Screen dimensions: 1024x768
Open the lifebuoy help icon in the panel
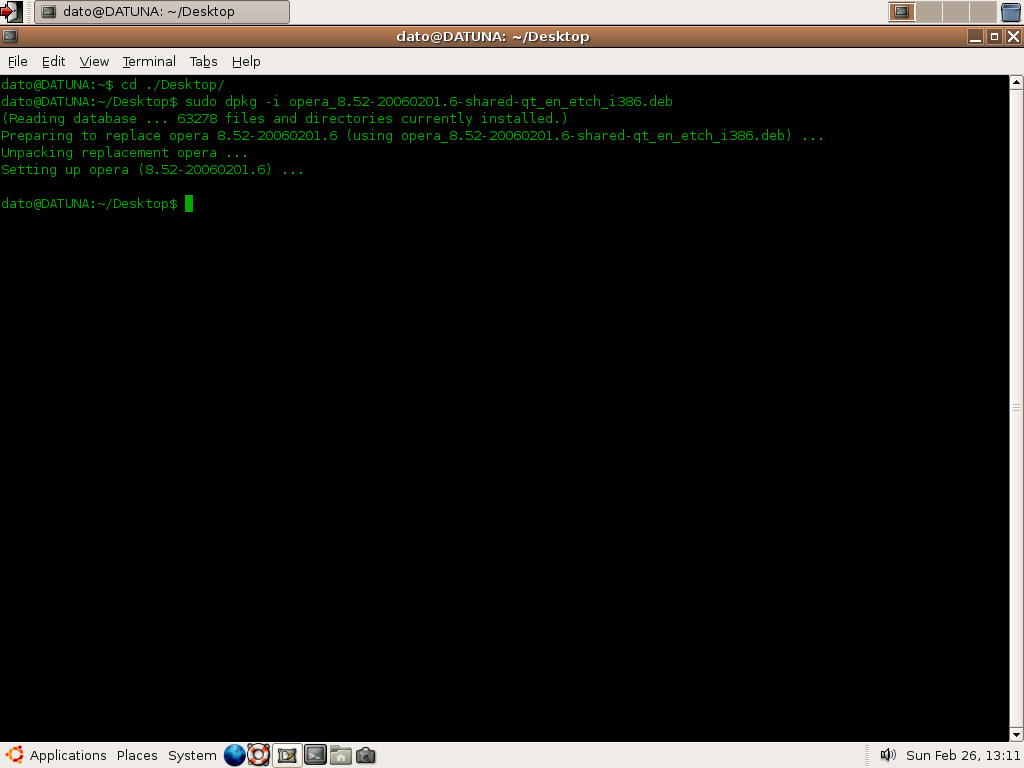[259, 755]
